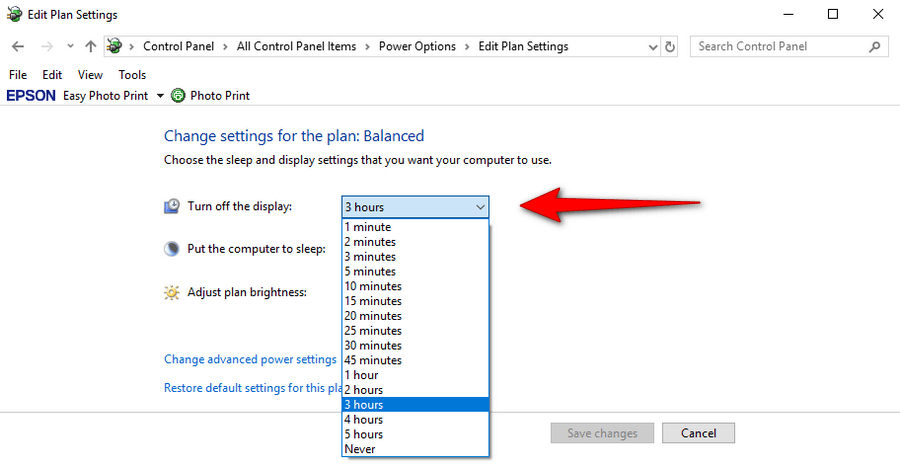Screen dimensions: 900x468
Task: Click the refresh icon beside address bar
Action: click(670, 47)
